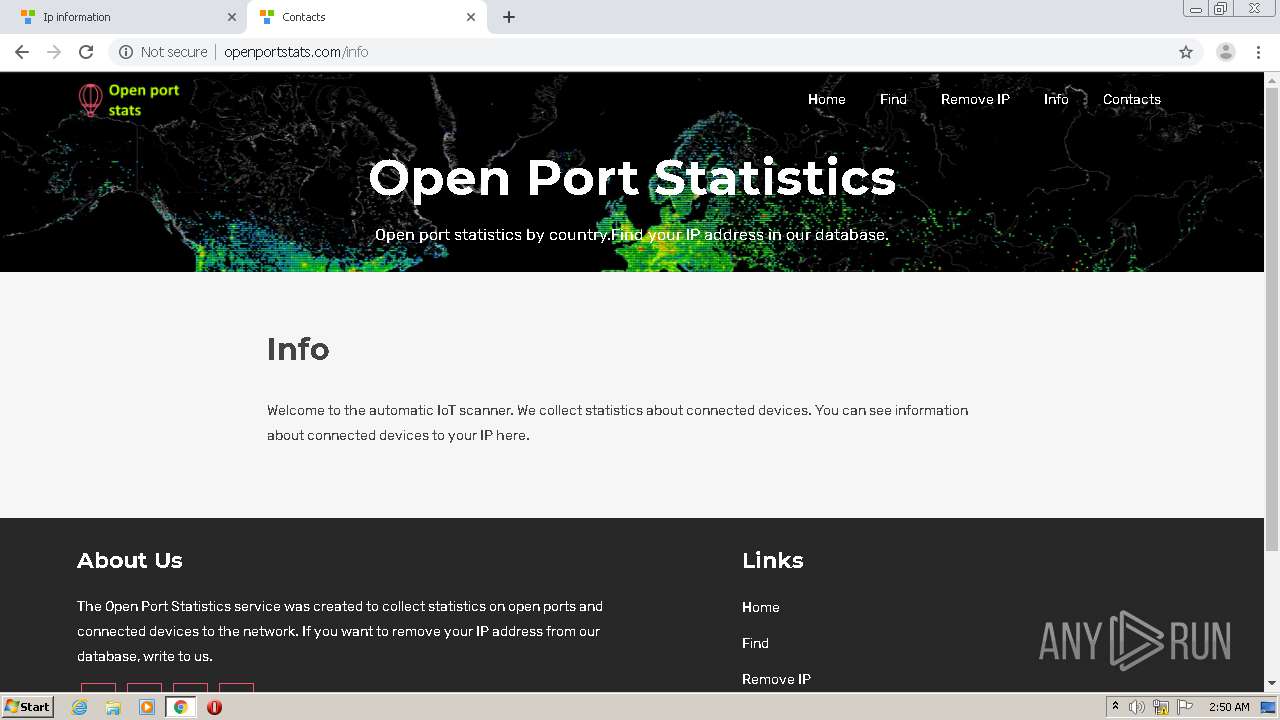The image size is (1280, 720).
Task: Click the Home link in footer Links
Action: pos(761,607)
